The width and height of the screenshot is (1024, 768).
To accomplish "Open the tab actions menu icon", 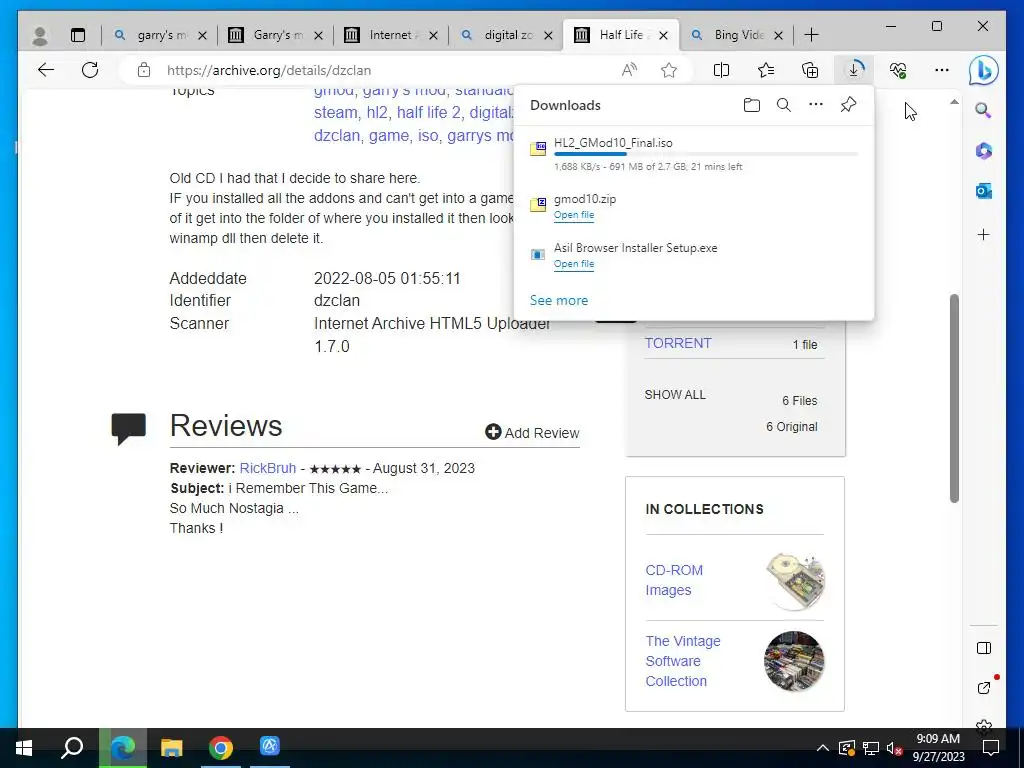I will (78, 35).
